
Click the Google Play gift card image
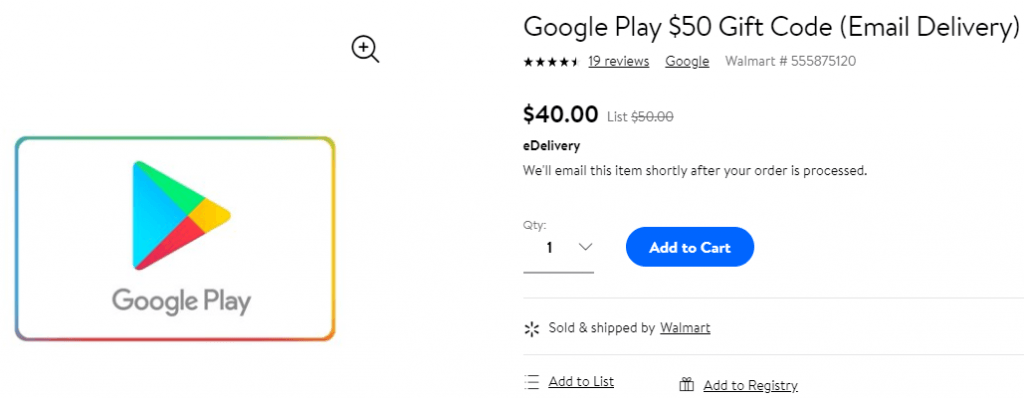pos(175,239)
